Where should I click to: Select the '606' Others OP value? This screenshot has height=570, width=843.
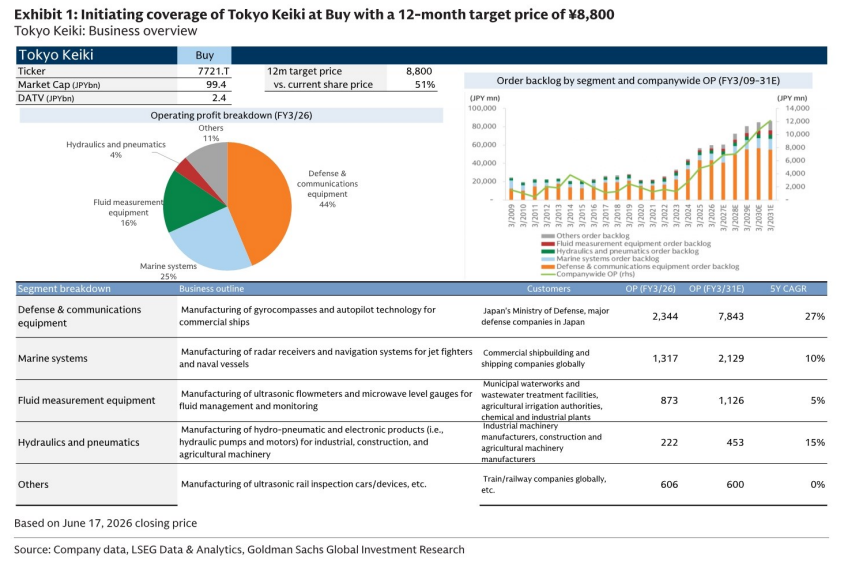(x=669, y=484)
